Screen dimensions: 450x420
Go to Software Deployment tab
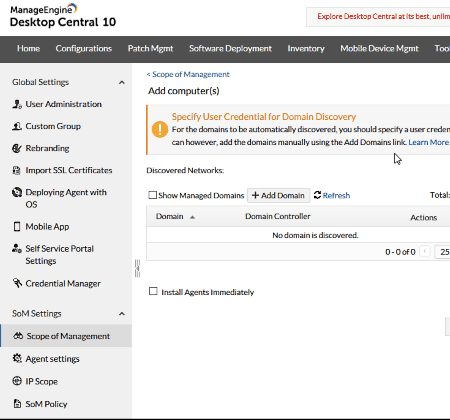tap(230, 49)
